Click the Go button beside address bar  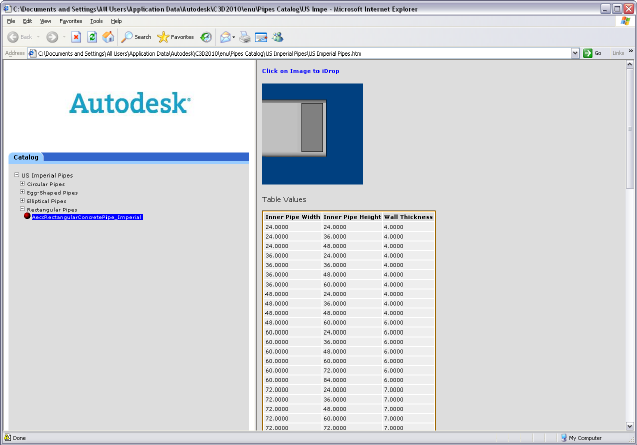point(593,53)
